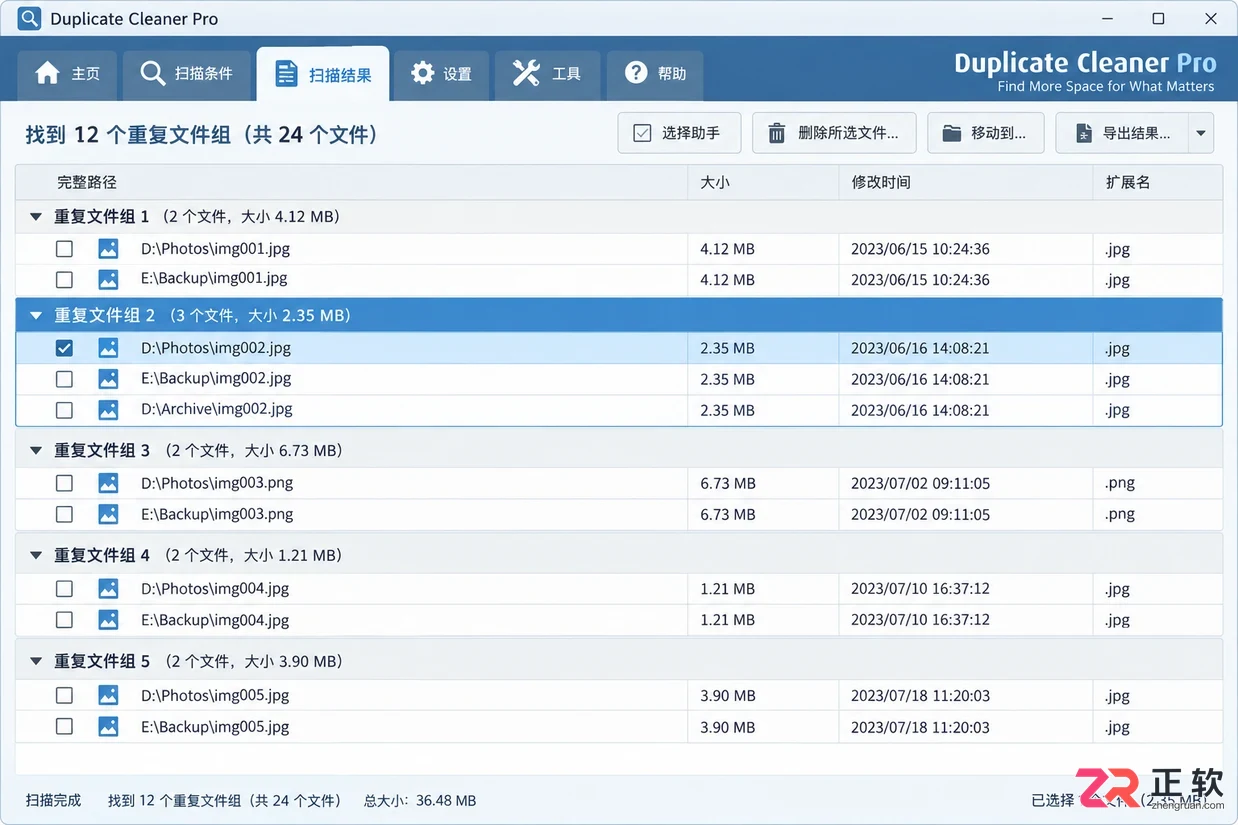The height and width of the screenshot is (825, 1238).
Task: Collapse 重复文件组 2 triangle
Action: click(x=36, y=315)
